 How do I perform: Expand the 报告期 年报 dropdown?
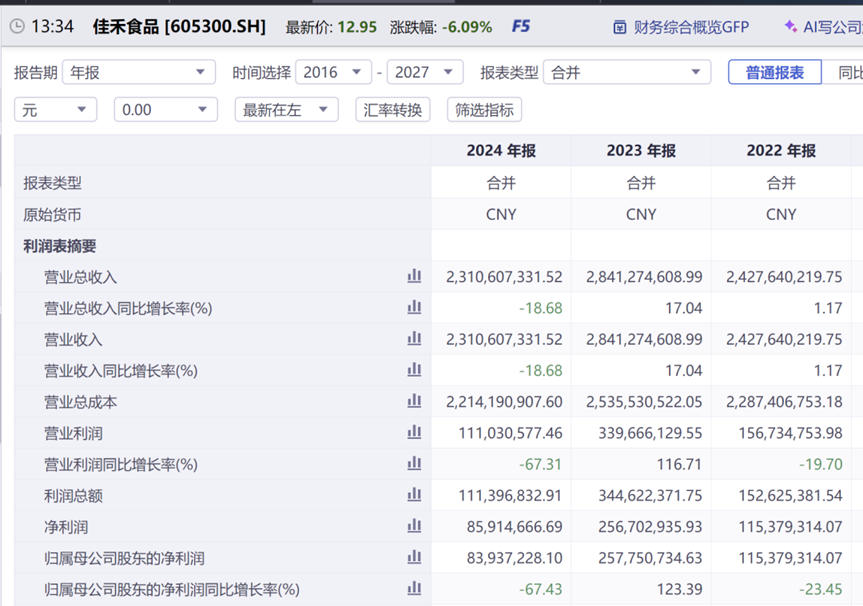(139, 72)
